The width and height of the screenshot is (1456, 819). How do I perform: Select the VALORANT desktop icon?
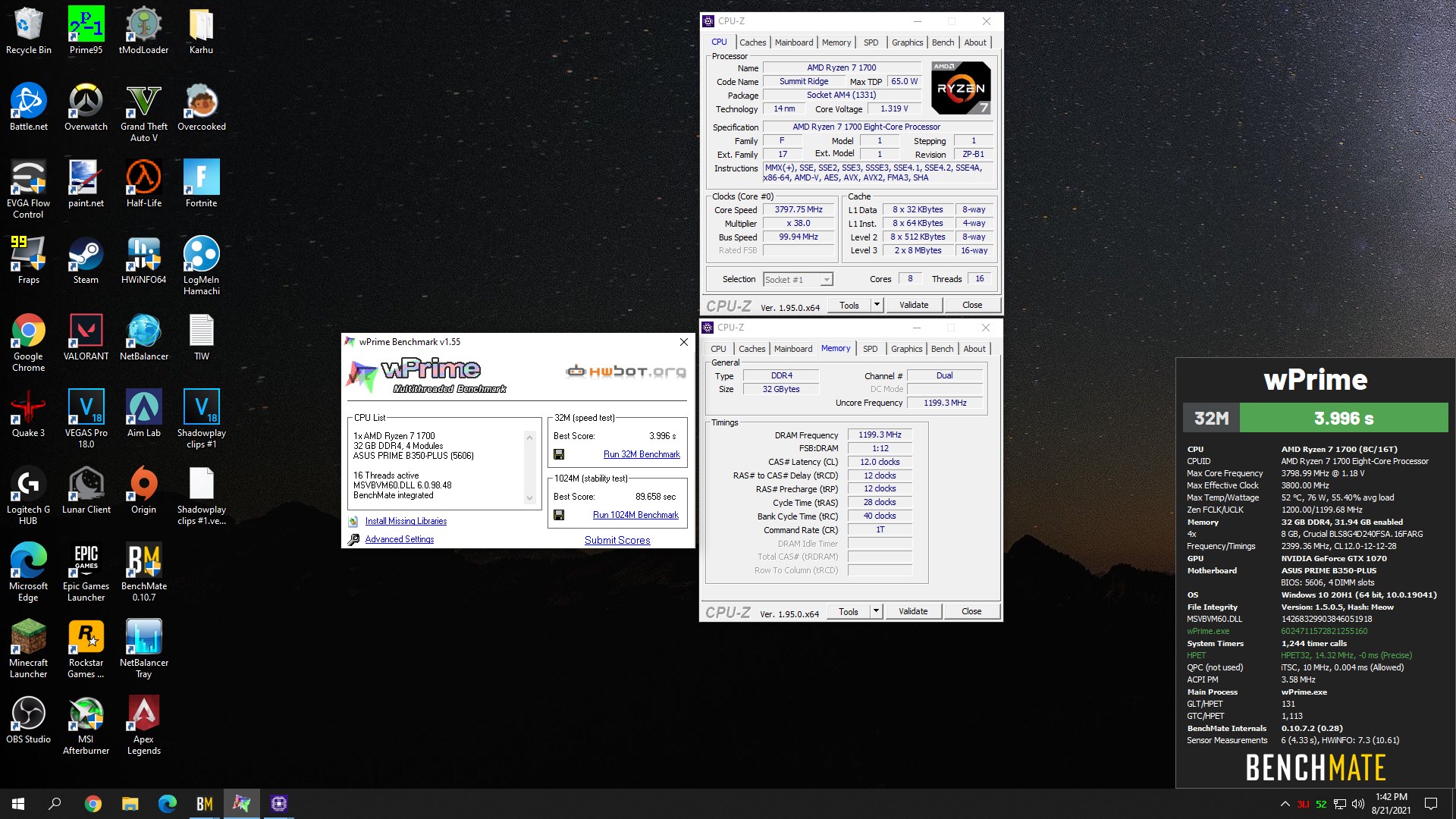point(86,337)
